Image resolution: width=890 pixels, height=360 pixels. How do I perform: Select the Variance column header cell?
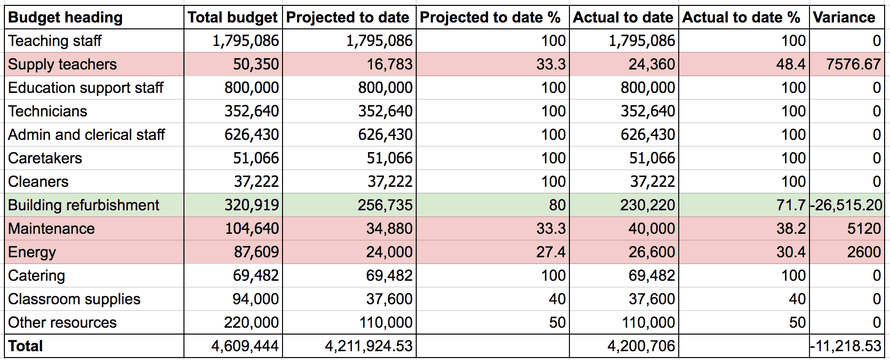847,18
